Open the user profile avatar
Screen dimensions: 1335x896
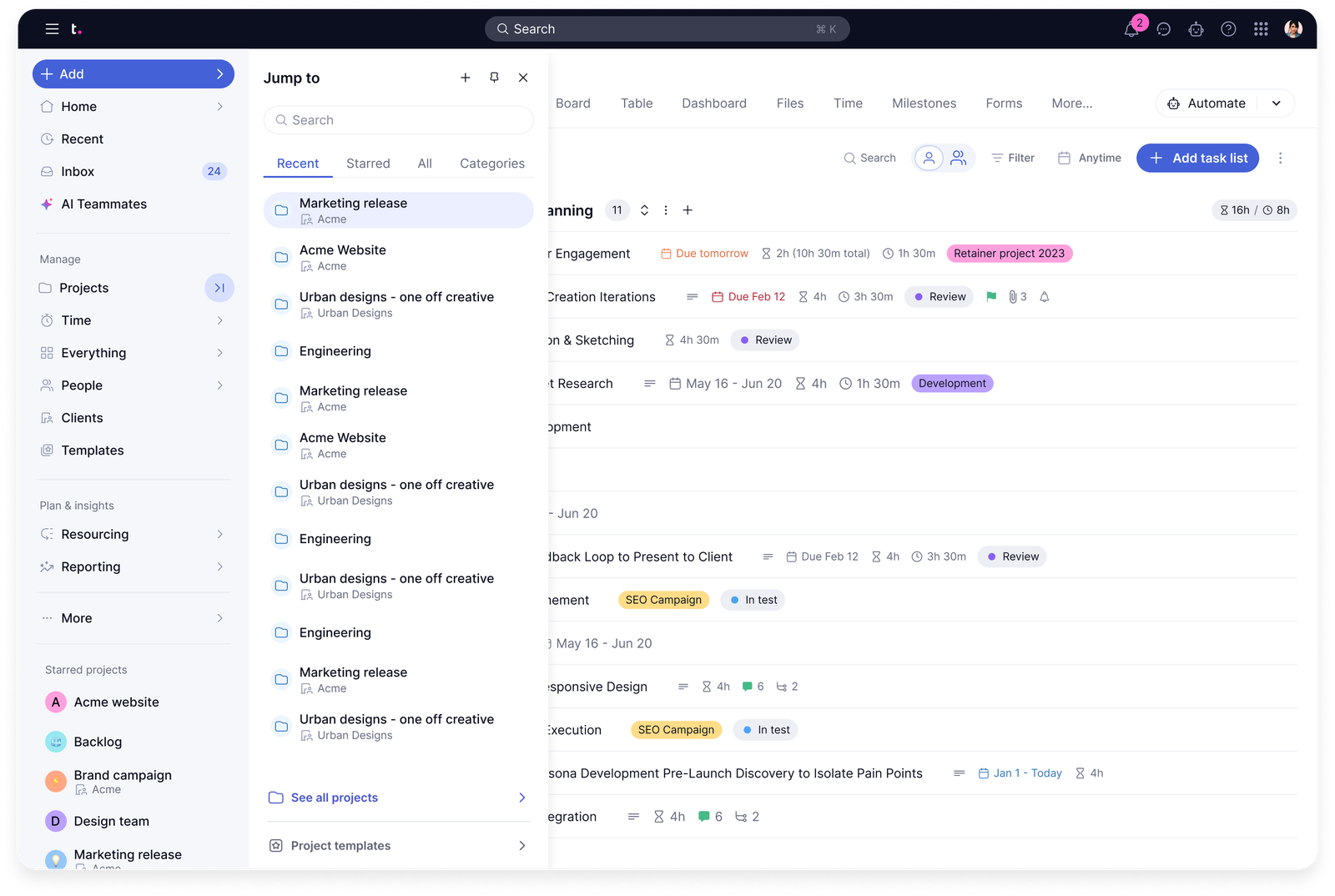[x=1293, y=29]
